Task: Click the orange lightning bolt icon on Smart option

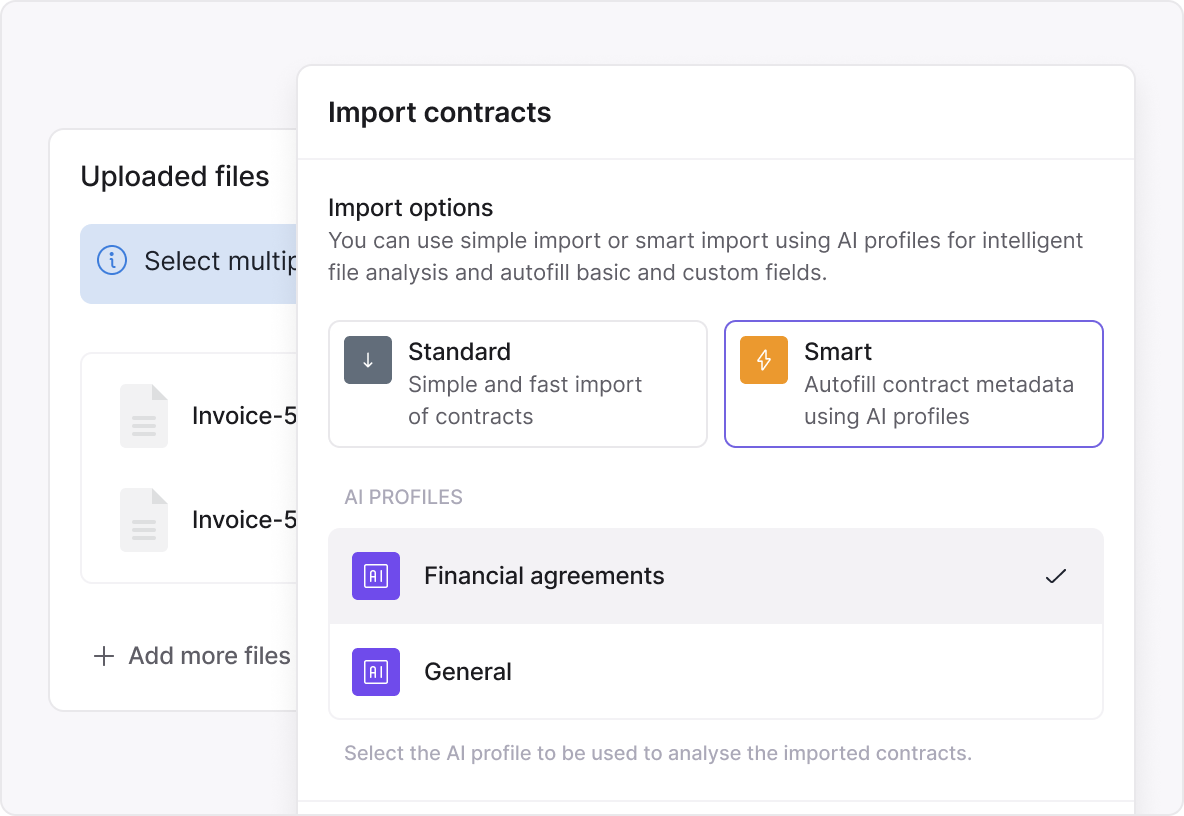Action: point(763,360)
